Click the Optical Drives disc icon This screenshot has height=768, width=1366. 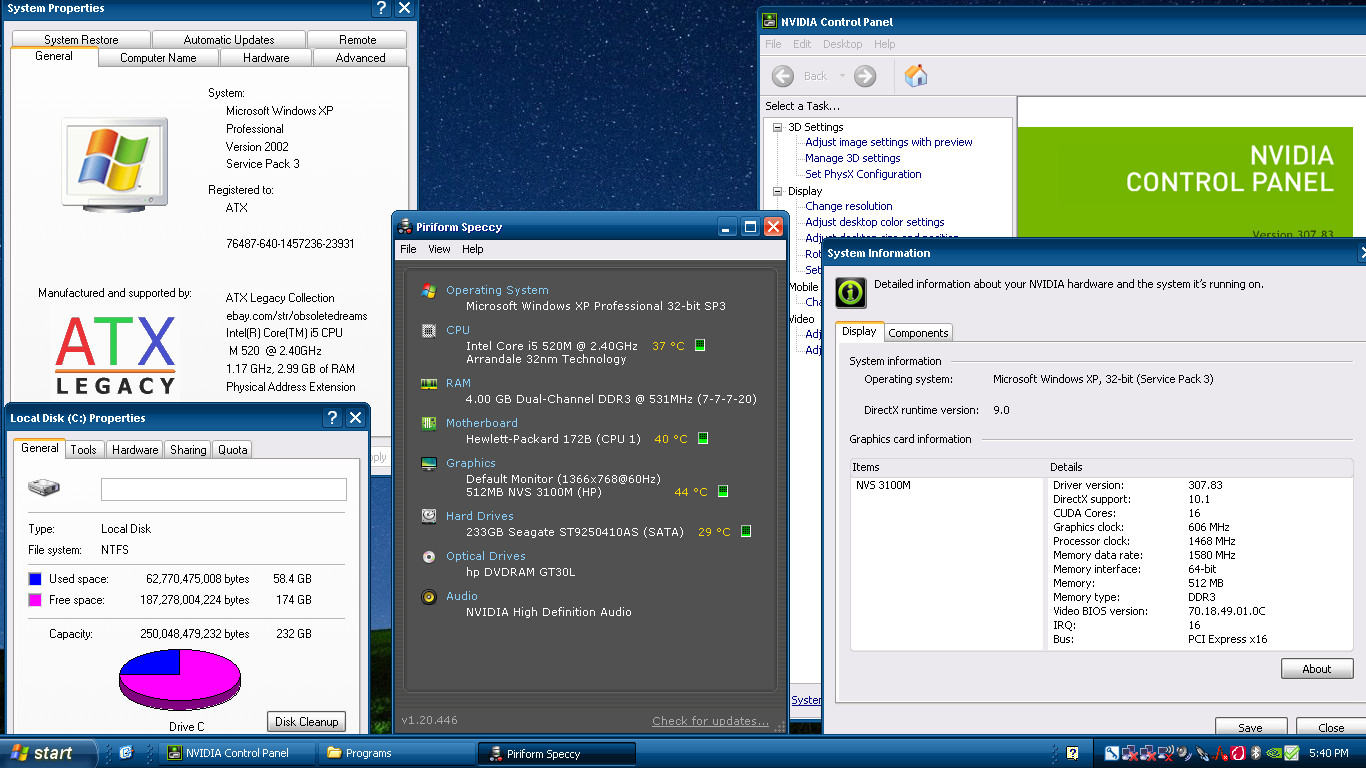coord(429,556)
